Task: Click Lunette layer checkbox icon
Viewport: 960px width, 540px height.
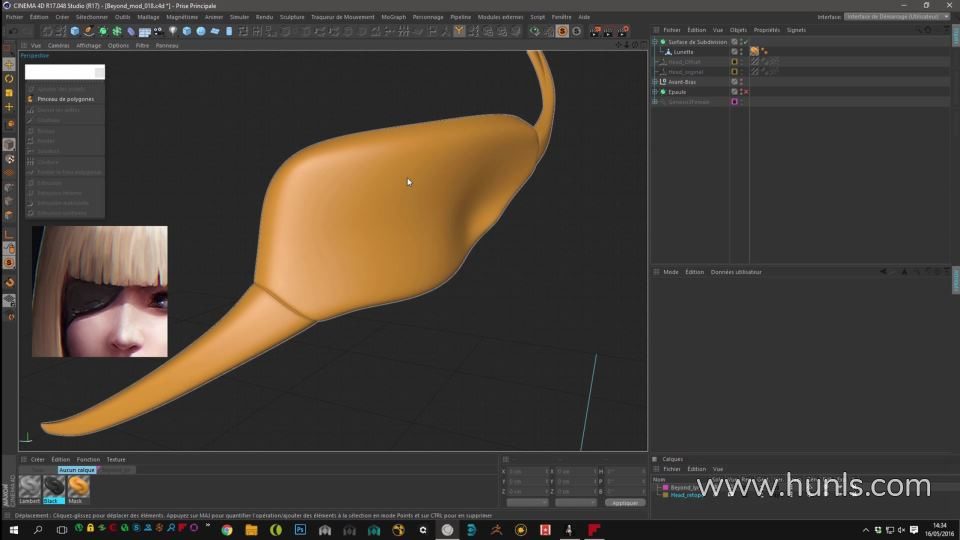Action: (x=734, y=52)
